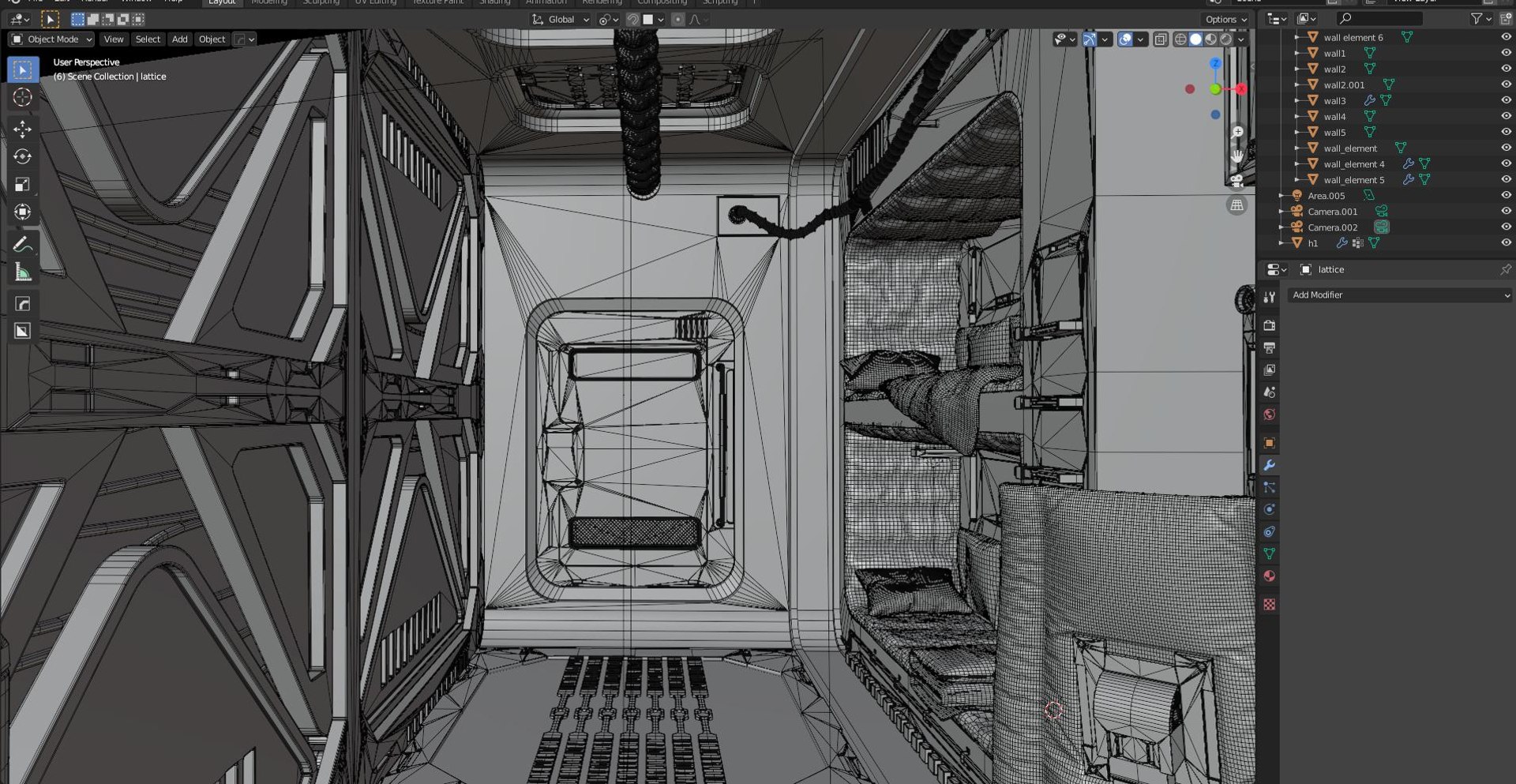Open the Object Constraints properties tab
This screenshot has width=1516, height=784.
(x=1269, y=531)
